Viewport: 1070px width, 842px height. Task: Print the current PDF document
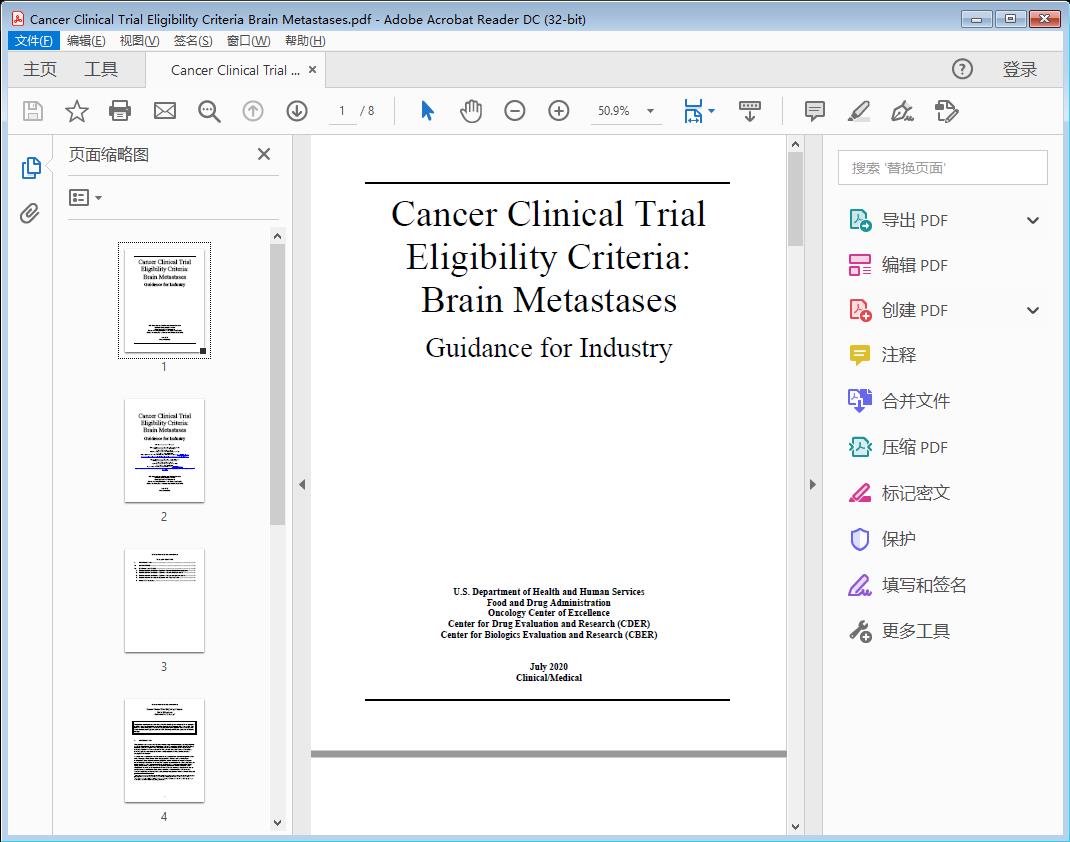point(120,110)
